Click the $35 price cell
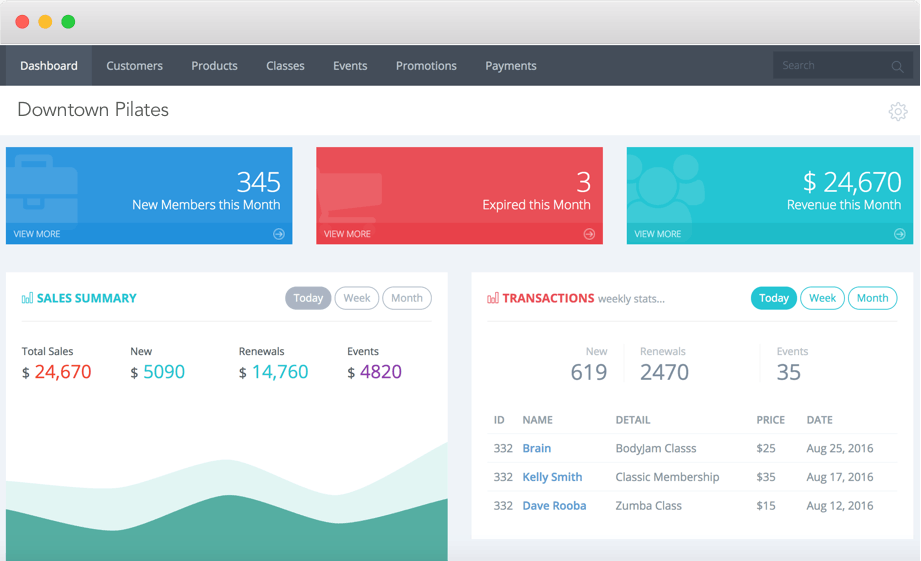921x561 pixels. 766,477
